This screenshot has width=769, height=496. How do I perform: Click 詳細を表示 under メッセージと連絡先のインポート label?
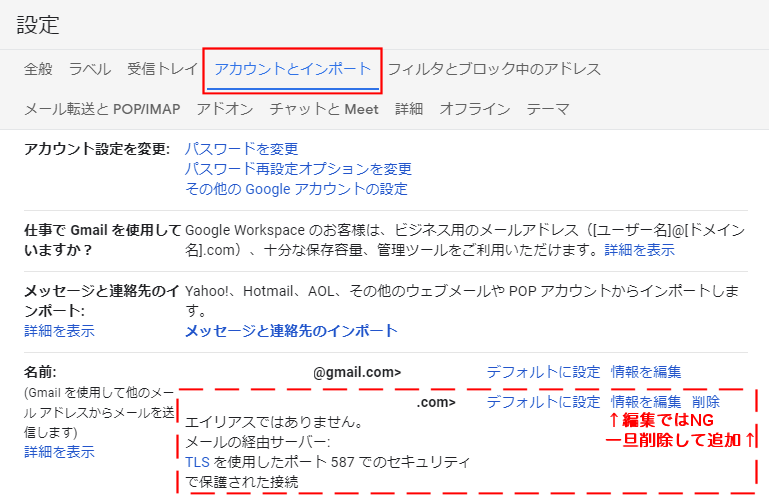click(59, 331)
